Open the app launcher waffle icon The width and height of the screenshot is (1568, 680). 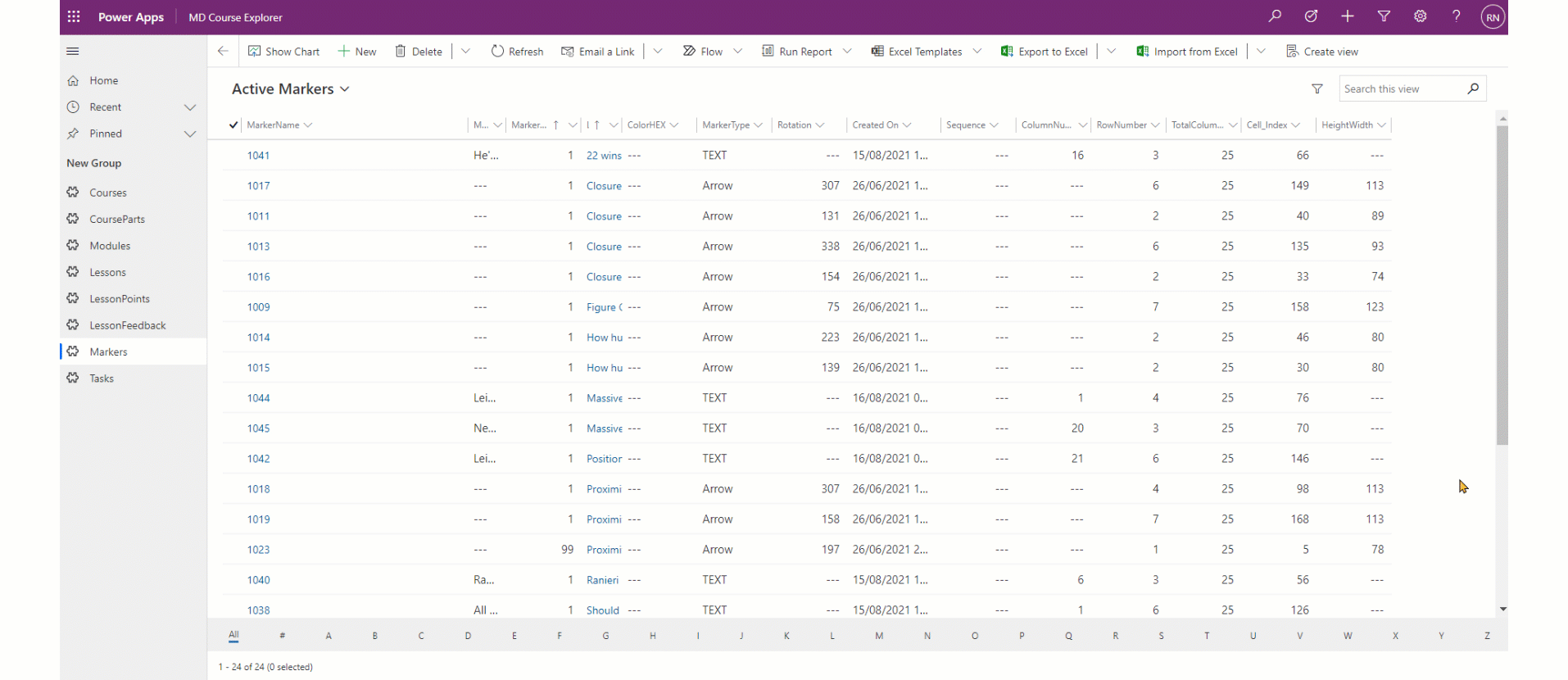pos(74,16)
